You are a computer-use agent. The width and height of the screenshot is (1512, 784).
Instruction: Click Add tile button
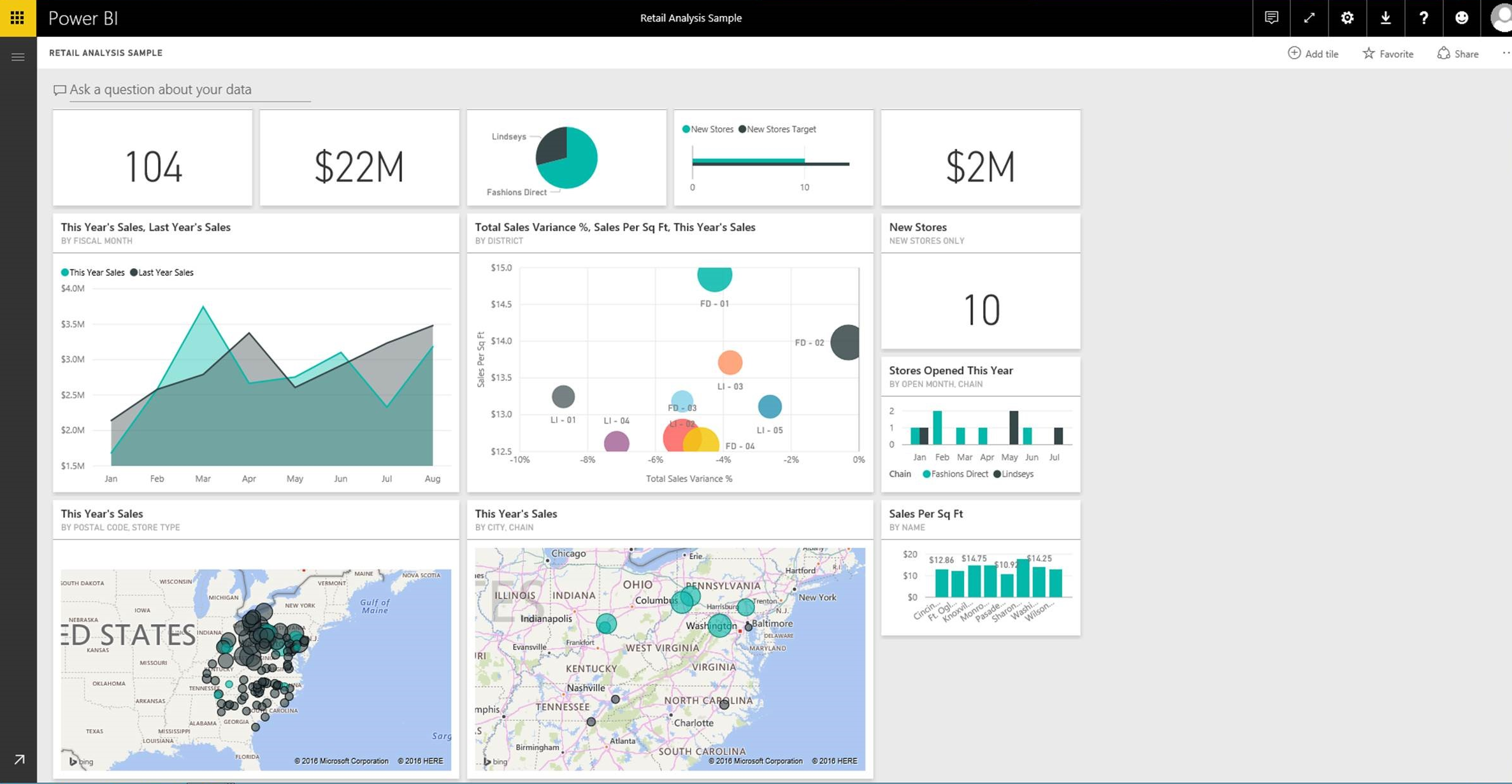(x=1313, y=53)
